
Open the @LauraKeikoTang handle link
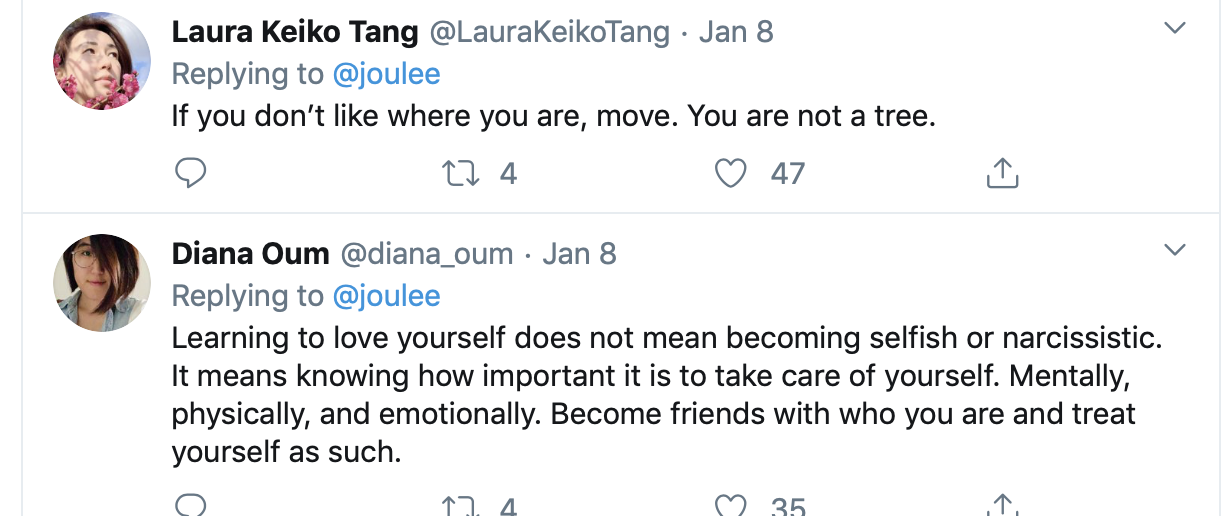[x=549, y=32]
